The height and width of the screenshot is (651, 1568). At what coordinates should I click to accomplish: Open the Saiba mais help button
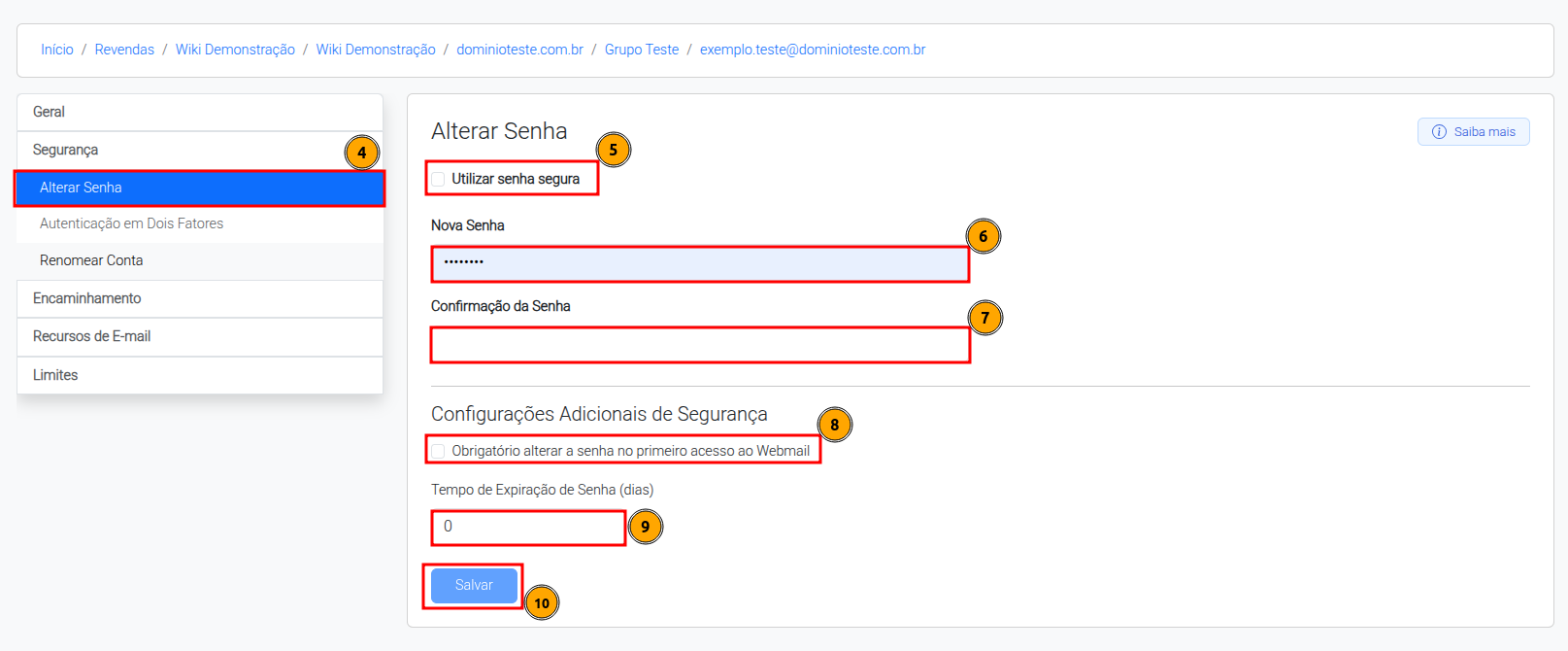(x=1473, y=132)
